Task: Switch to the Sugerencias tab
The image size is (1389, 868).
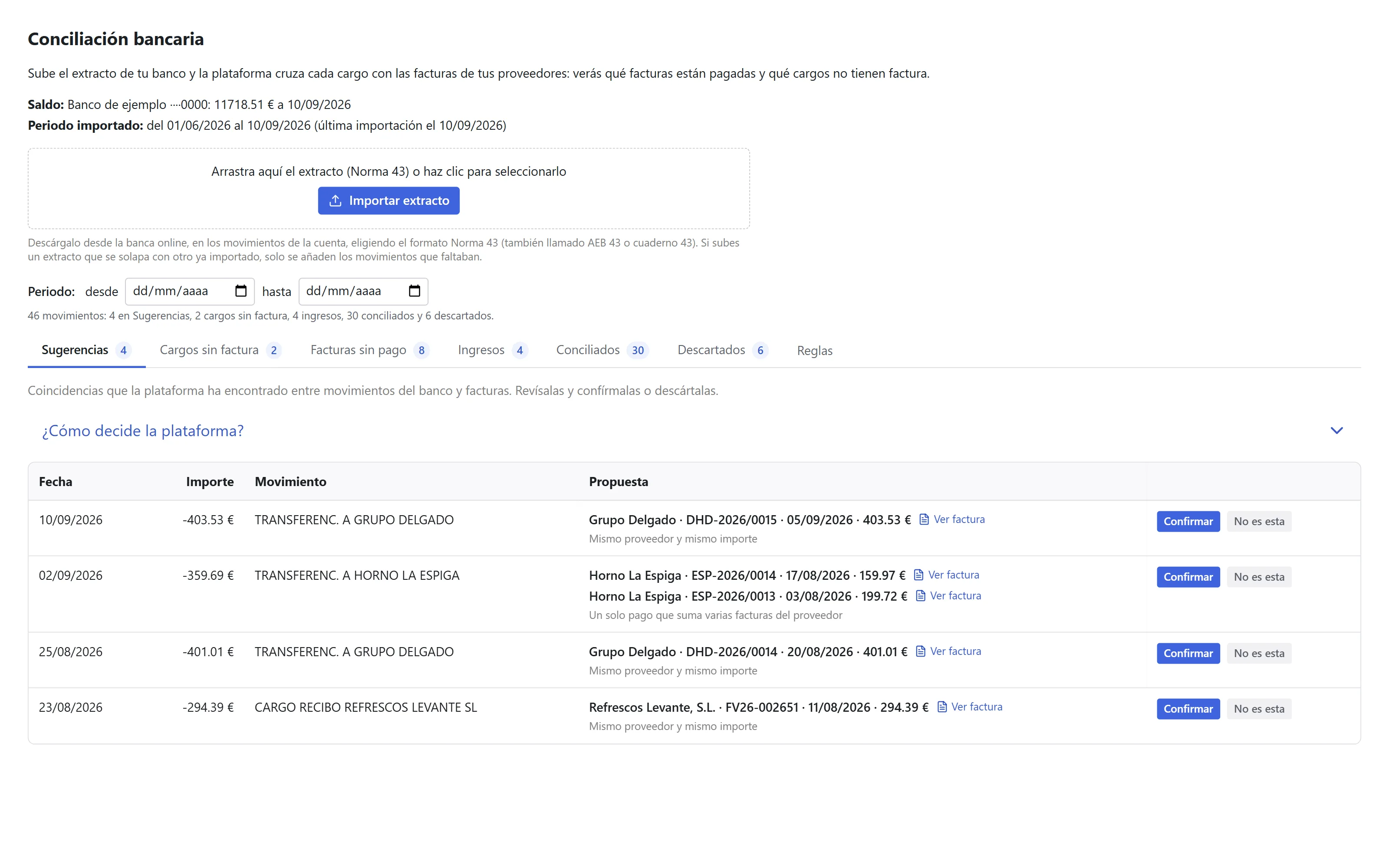Action: [87, 350]
